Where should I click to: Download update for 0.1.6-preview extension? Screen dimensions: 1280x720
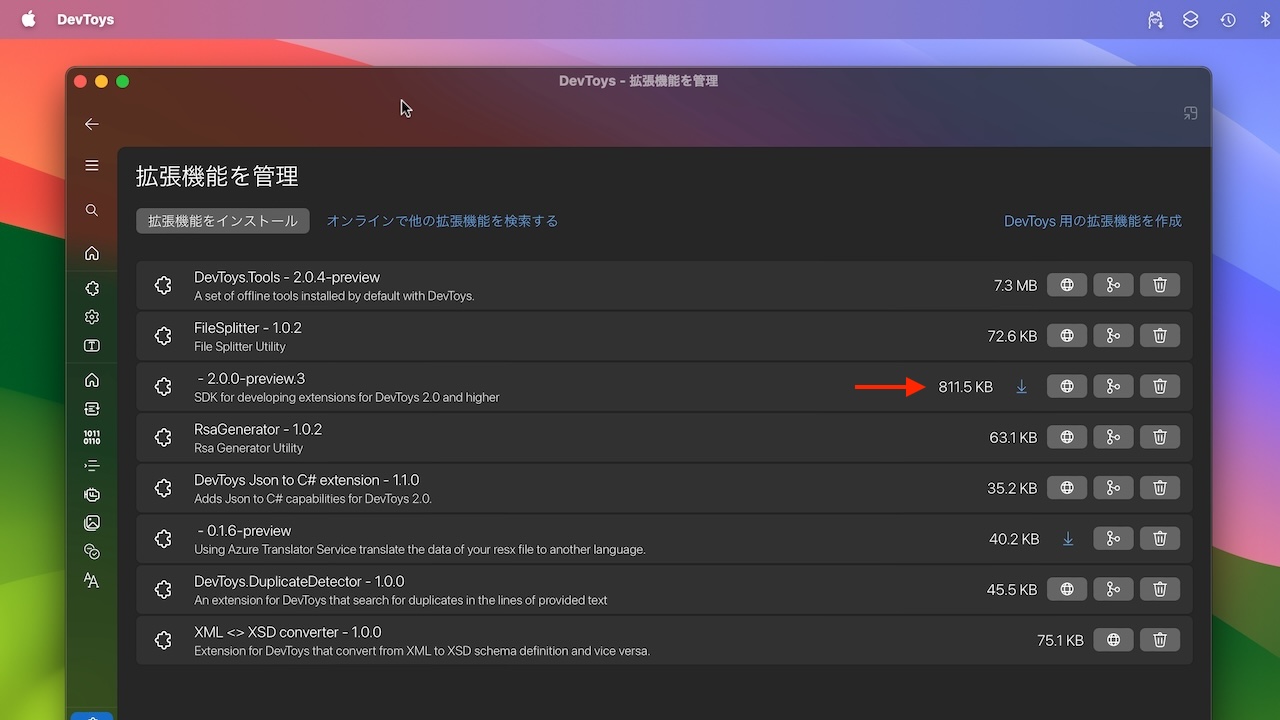click(x=1067, y=539)
